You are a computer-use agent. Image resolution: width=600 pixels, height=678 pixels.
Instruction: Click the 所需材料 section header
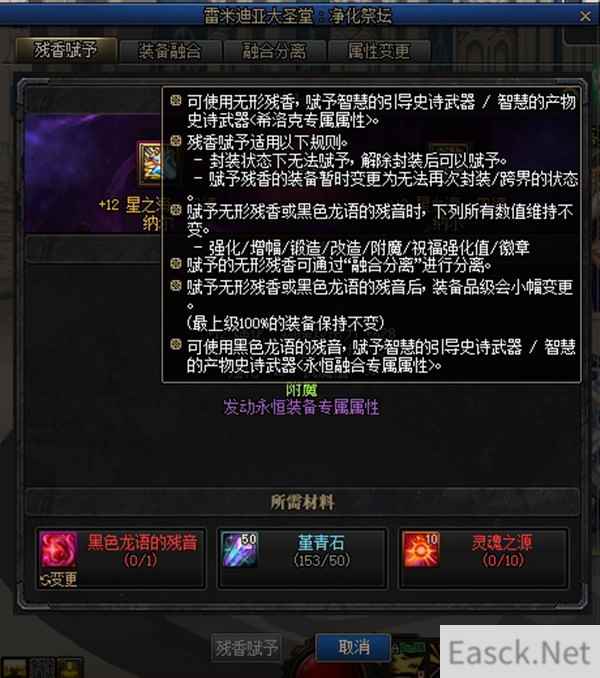302,502
